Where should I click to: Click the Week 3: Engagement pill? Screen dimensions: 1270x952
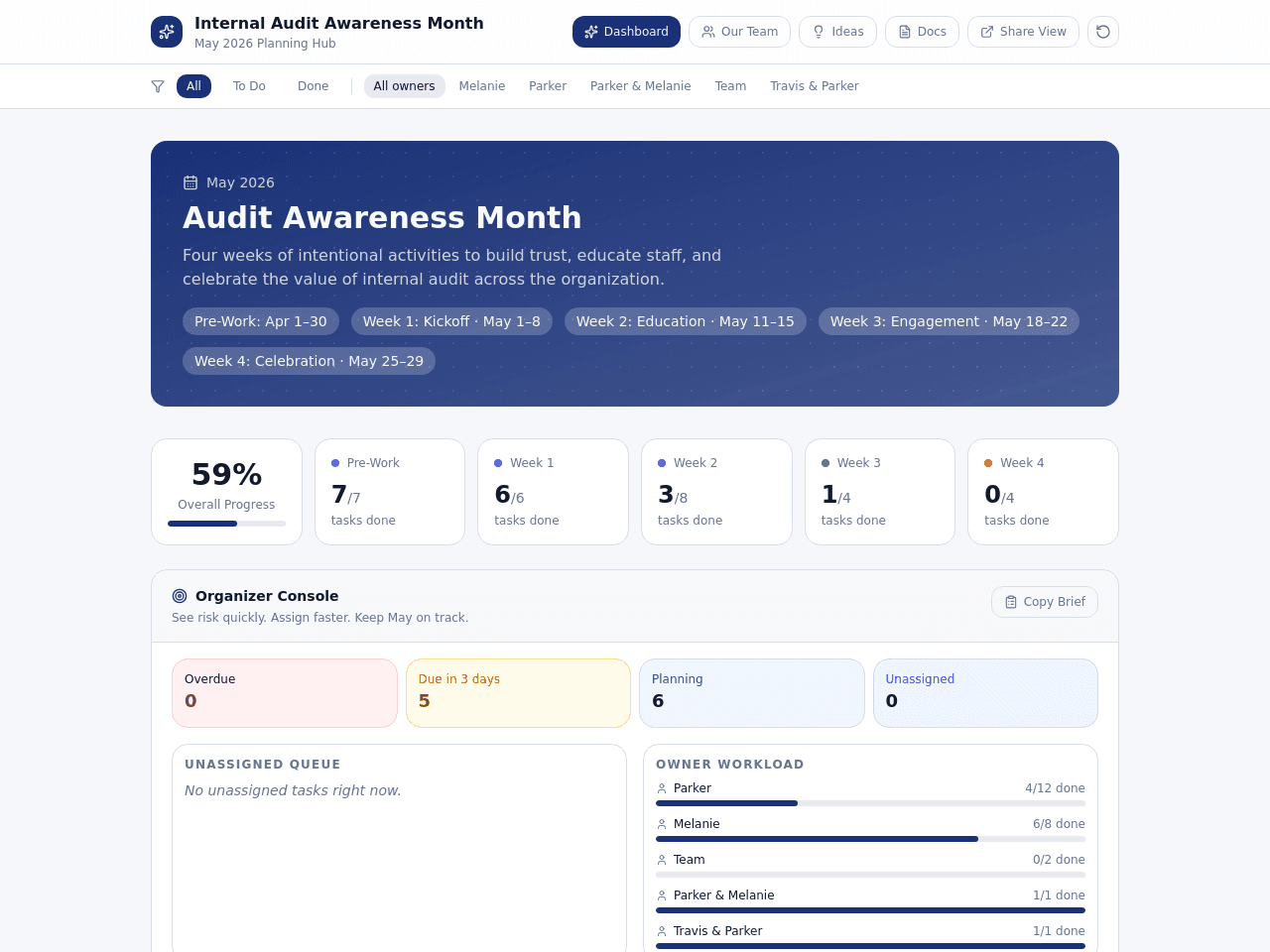(949, 321)
